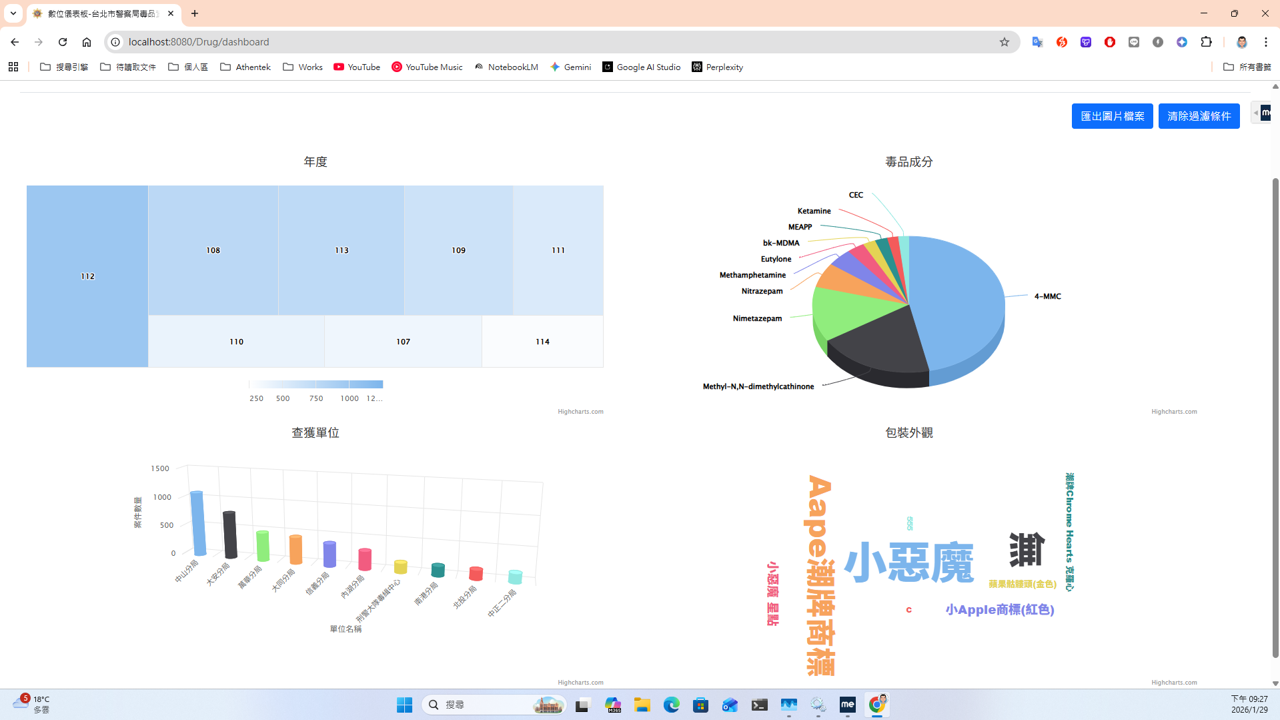This screenshot has height=720, width=1280.
Task: Reload the page with the refresh icon
Action: [x=62, y=42]
